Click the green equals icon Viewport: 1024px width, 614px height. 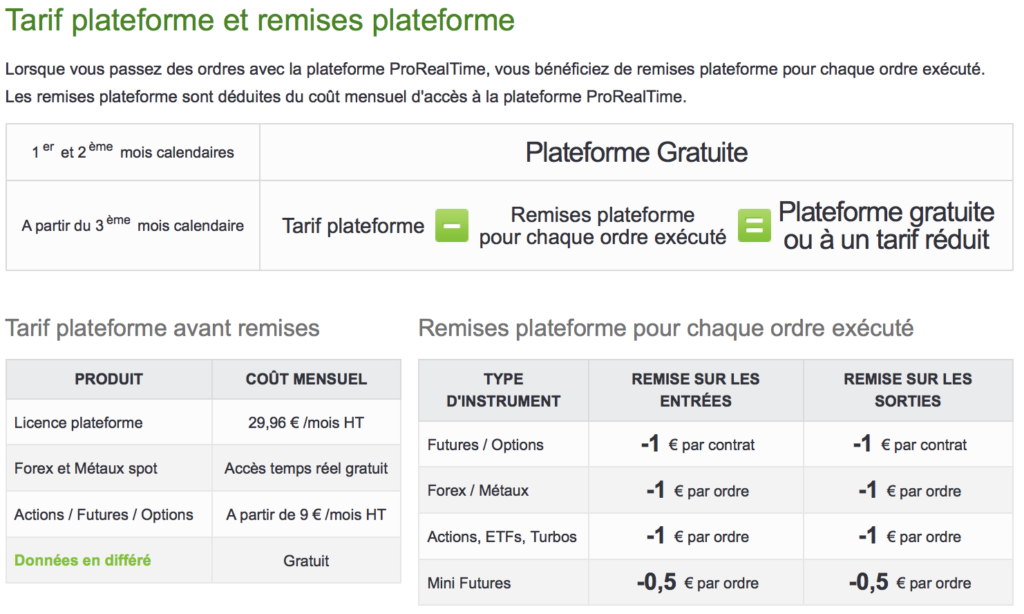point(754,225)
